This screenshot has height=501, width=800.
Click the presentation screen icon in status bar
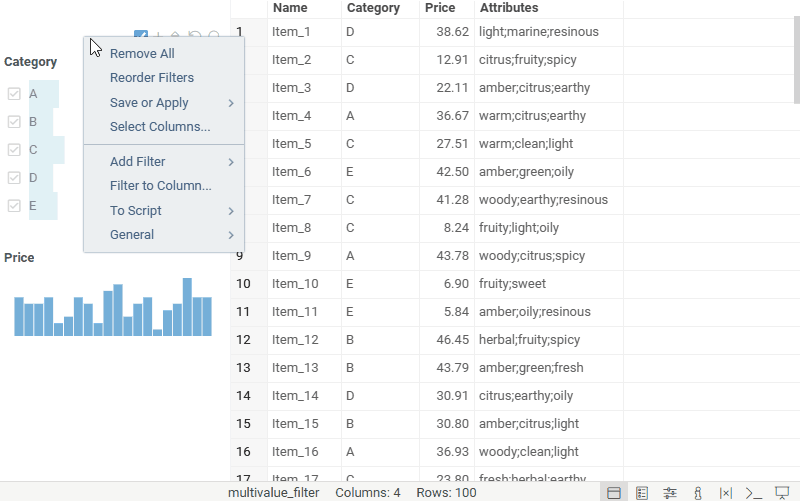(x=782, y=493)
